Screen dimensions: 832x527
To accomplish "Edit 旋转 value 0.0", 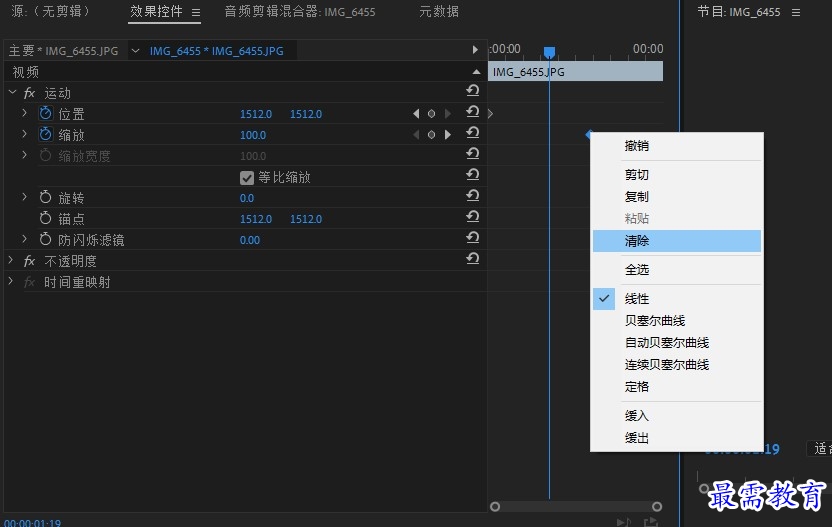I will click(x=247, y=198).
